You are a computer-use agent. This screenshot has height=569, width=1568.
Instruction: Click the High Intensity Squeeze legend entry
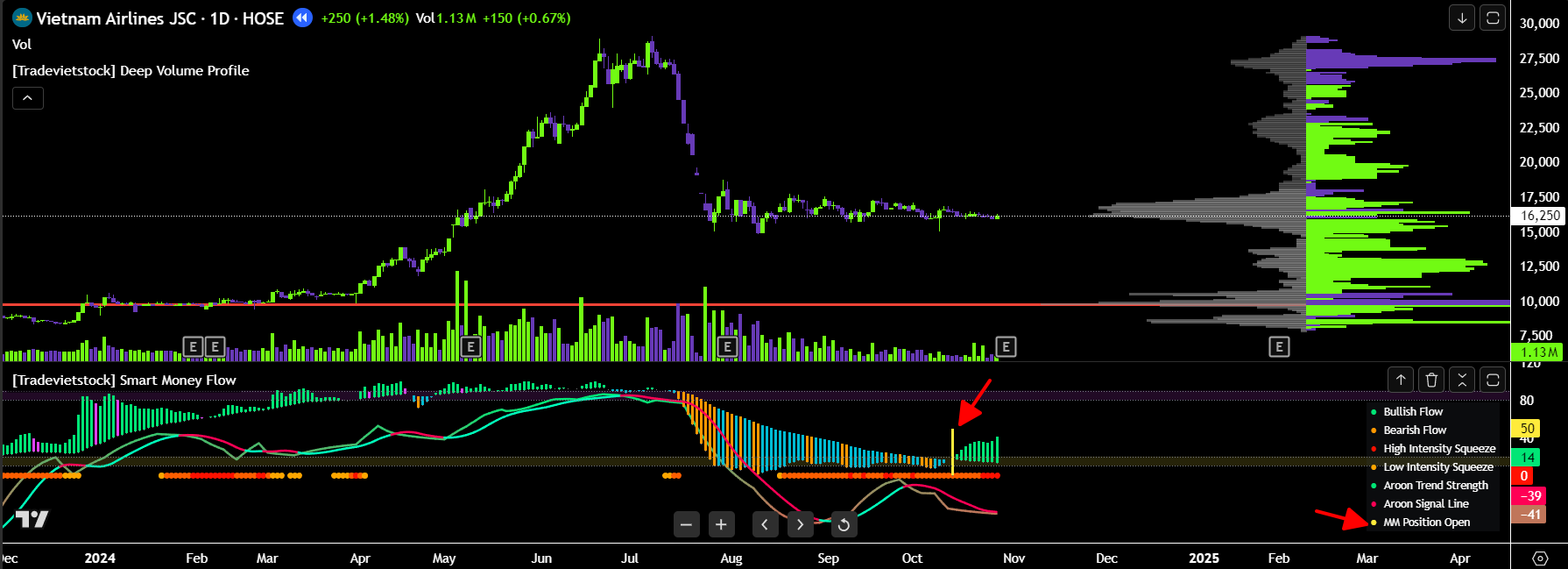[x=1439, y=448]
